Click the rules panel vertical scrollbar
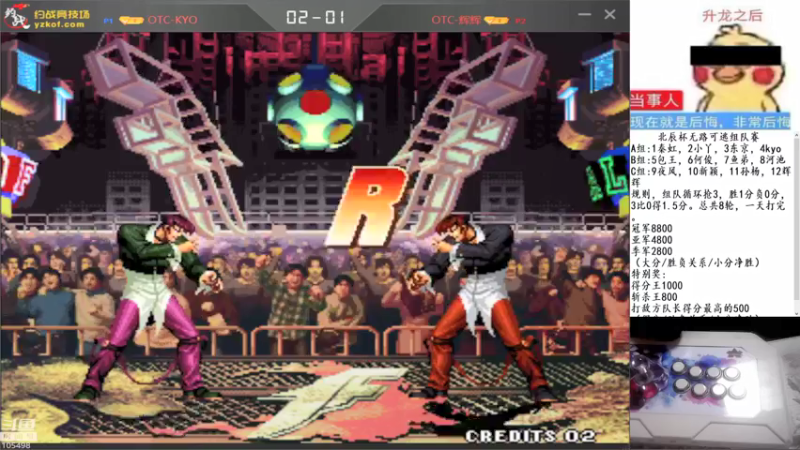 click(x=796, y=223)
